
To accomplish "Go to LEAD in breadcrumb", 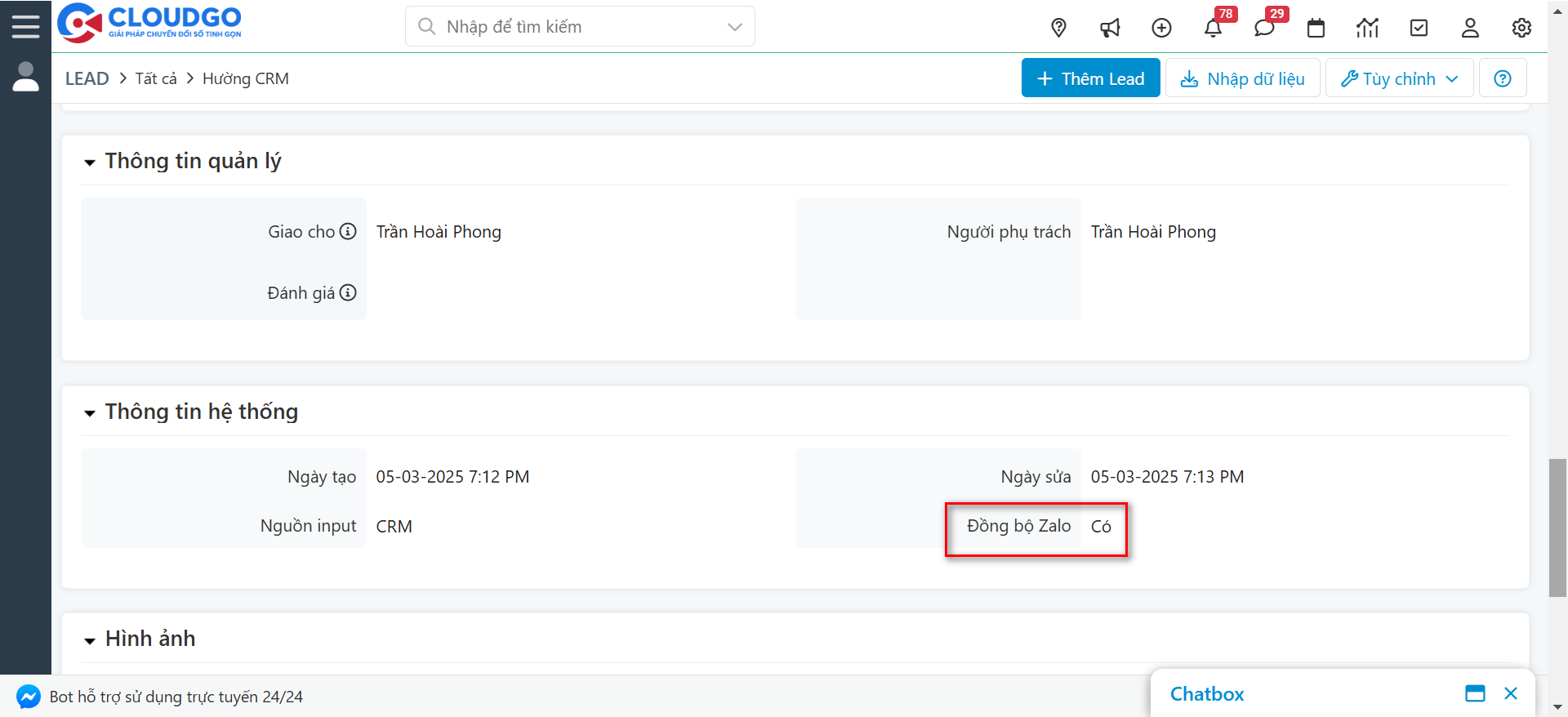I will [87, 78].
